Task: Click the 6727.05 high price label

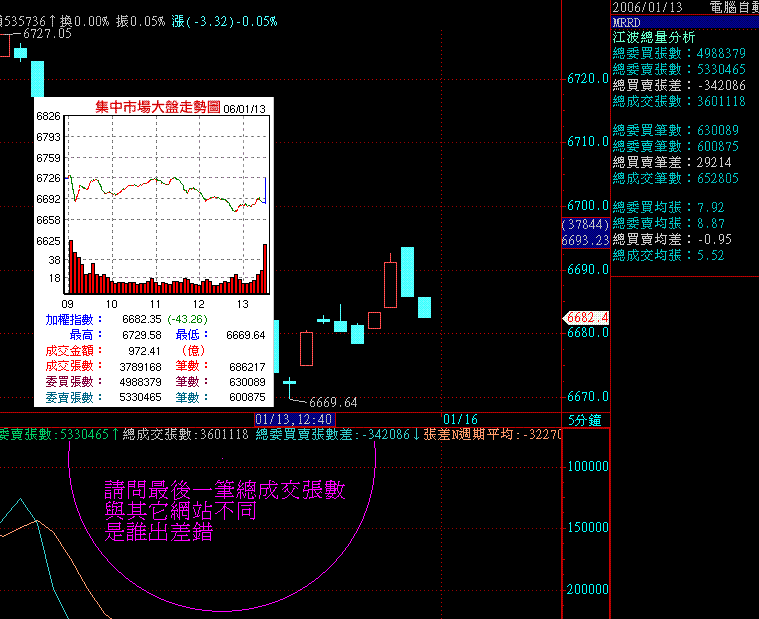Action: click(x=47, y=33)
